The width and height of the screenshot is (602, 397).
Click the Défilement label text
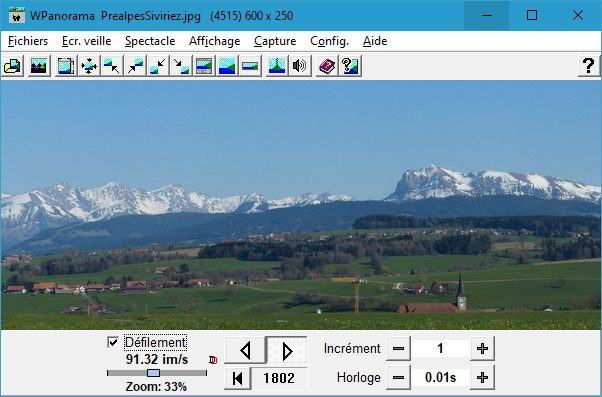[x=155, y=342]
